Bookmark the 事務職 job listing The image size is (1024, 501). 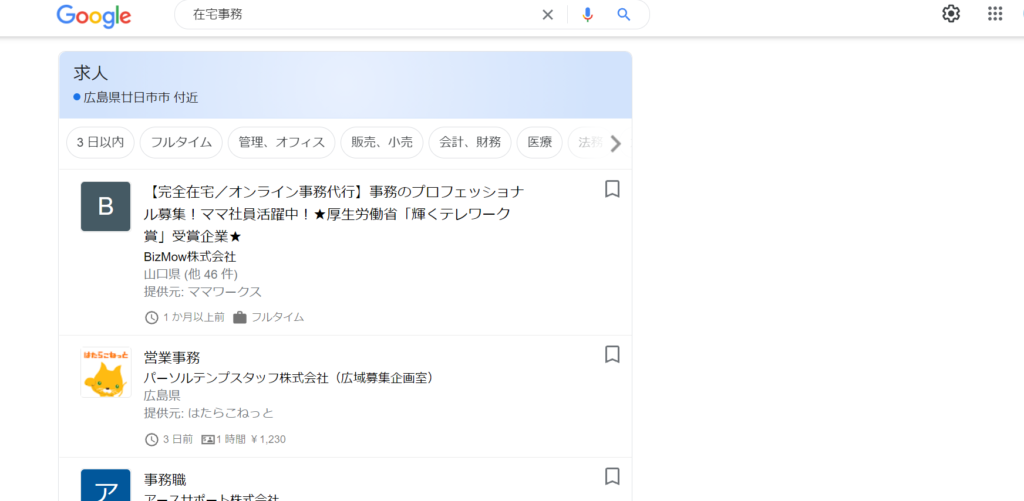(x=612, y=476)
